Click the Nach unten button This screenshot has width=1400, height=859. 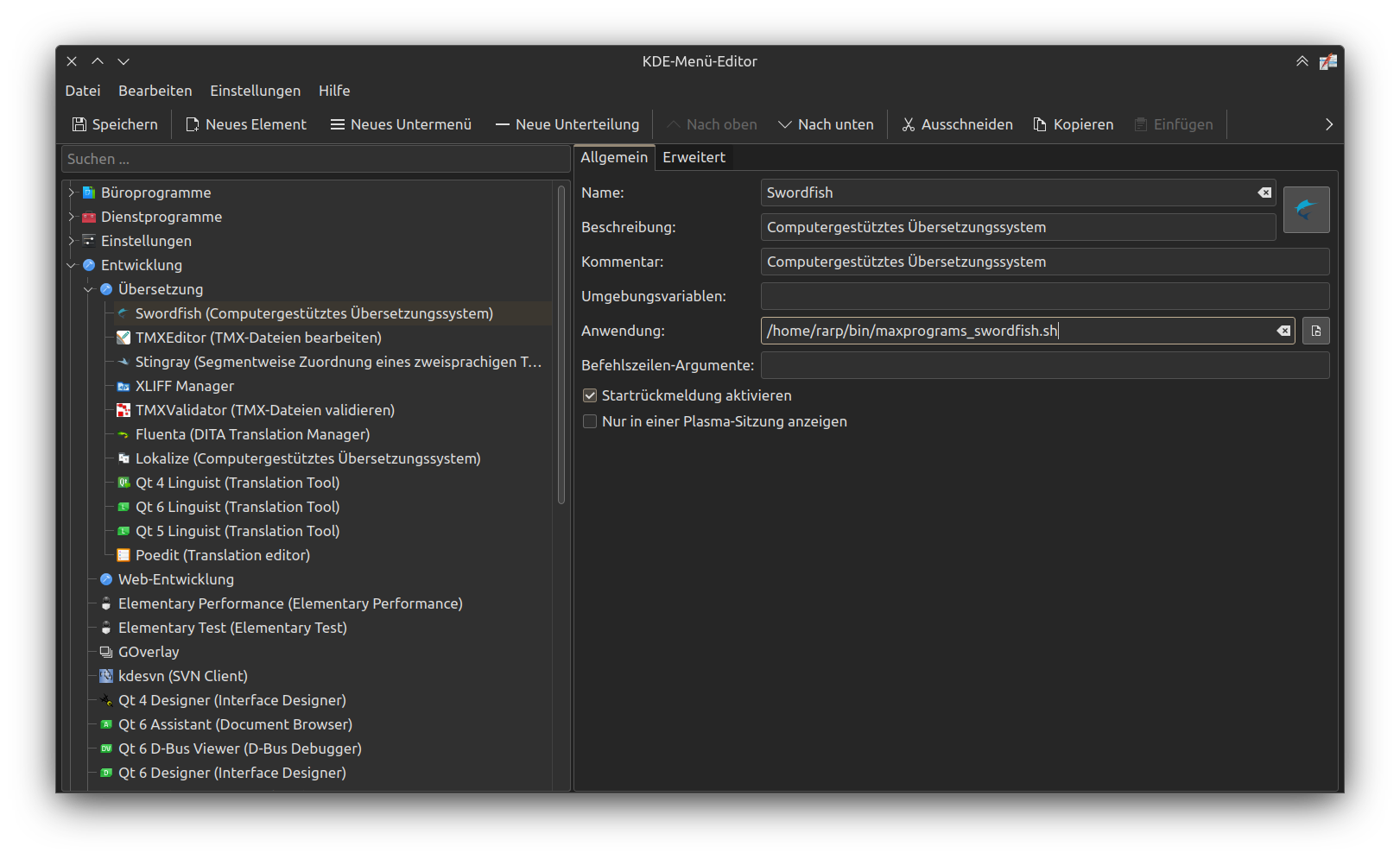(x=826, y=124)
